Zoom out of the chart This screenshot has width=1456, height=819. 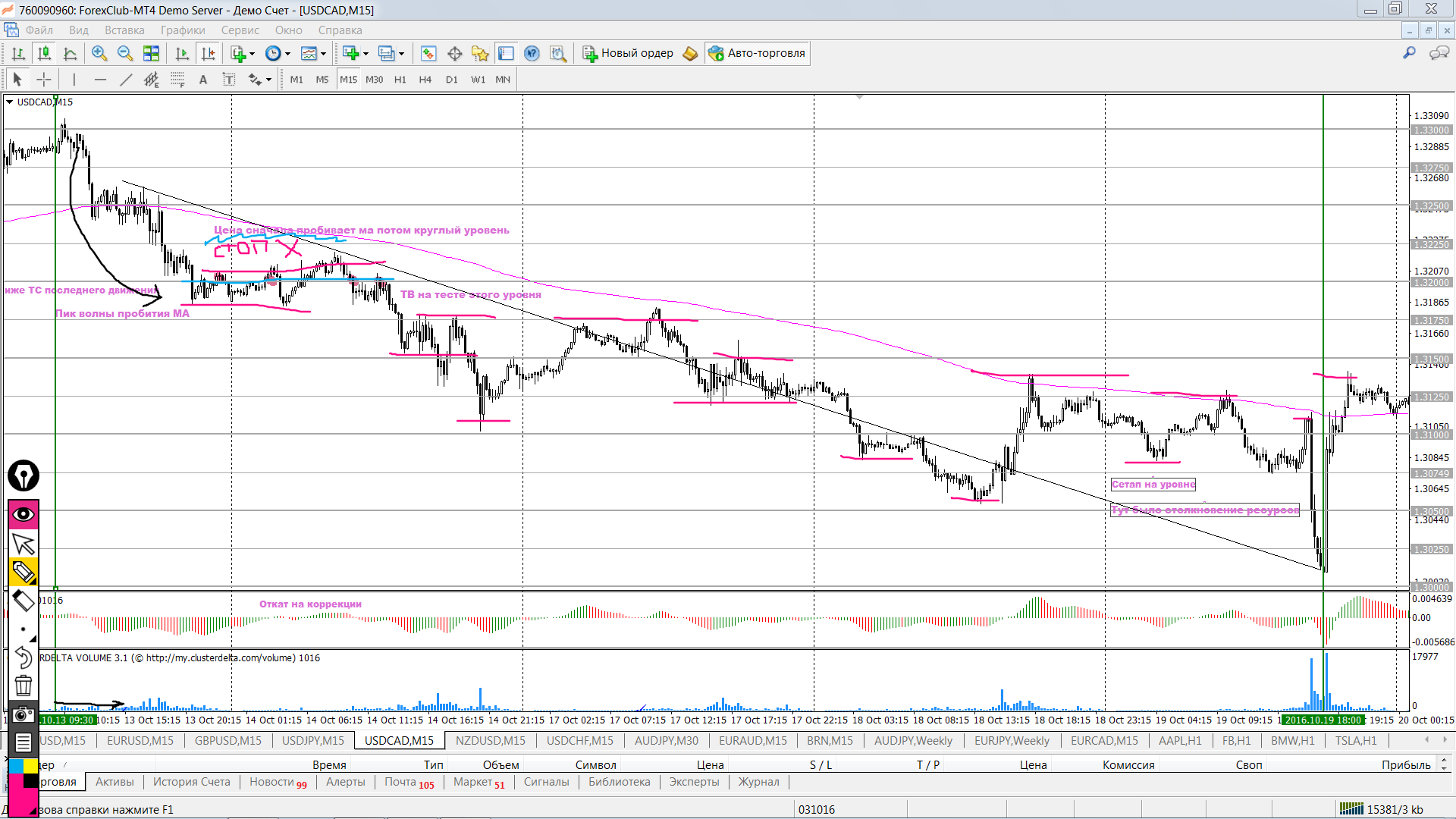(x=125, y=53)
